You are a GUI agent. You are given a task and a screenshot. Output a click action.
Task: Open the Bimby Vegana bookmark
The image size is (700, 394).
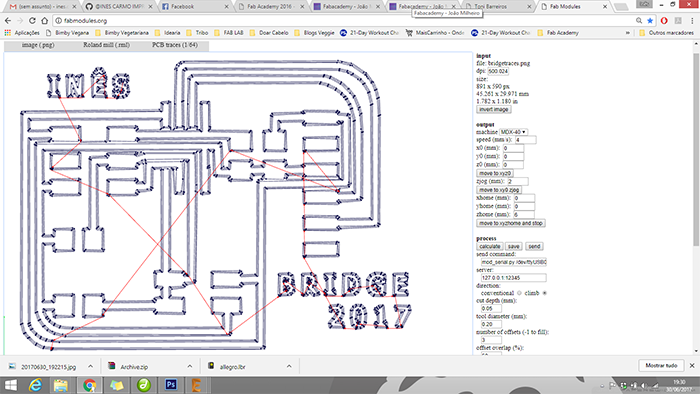tap(67, 33)
